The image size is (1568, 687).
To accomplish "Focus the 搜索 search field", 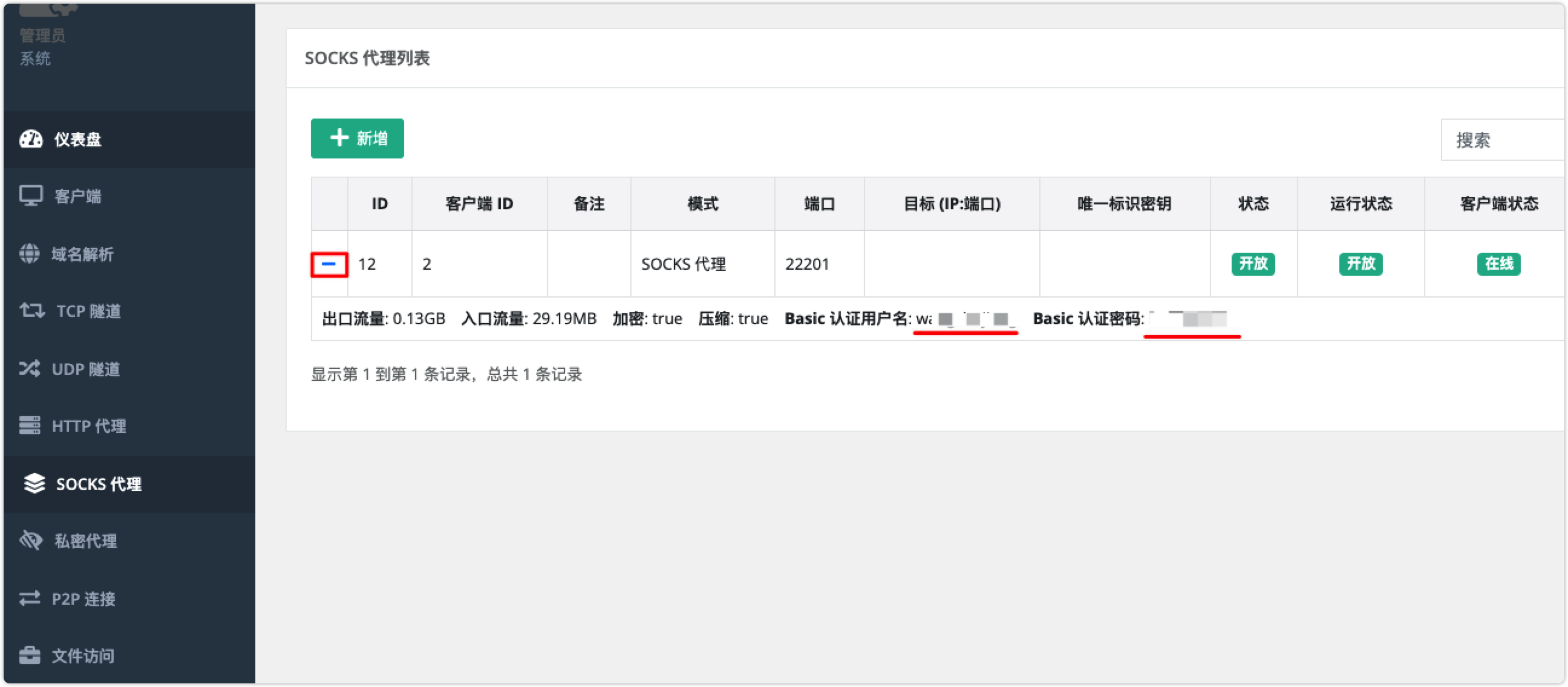I will [1502, 140].
